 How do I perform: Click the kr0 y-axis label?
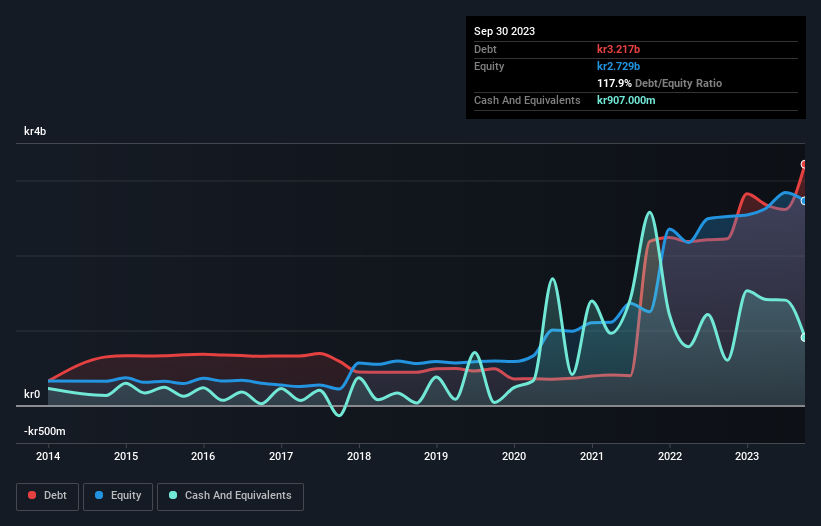coord(32,394)
